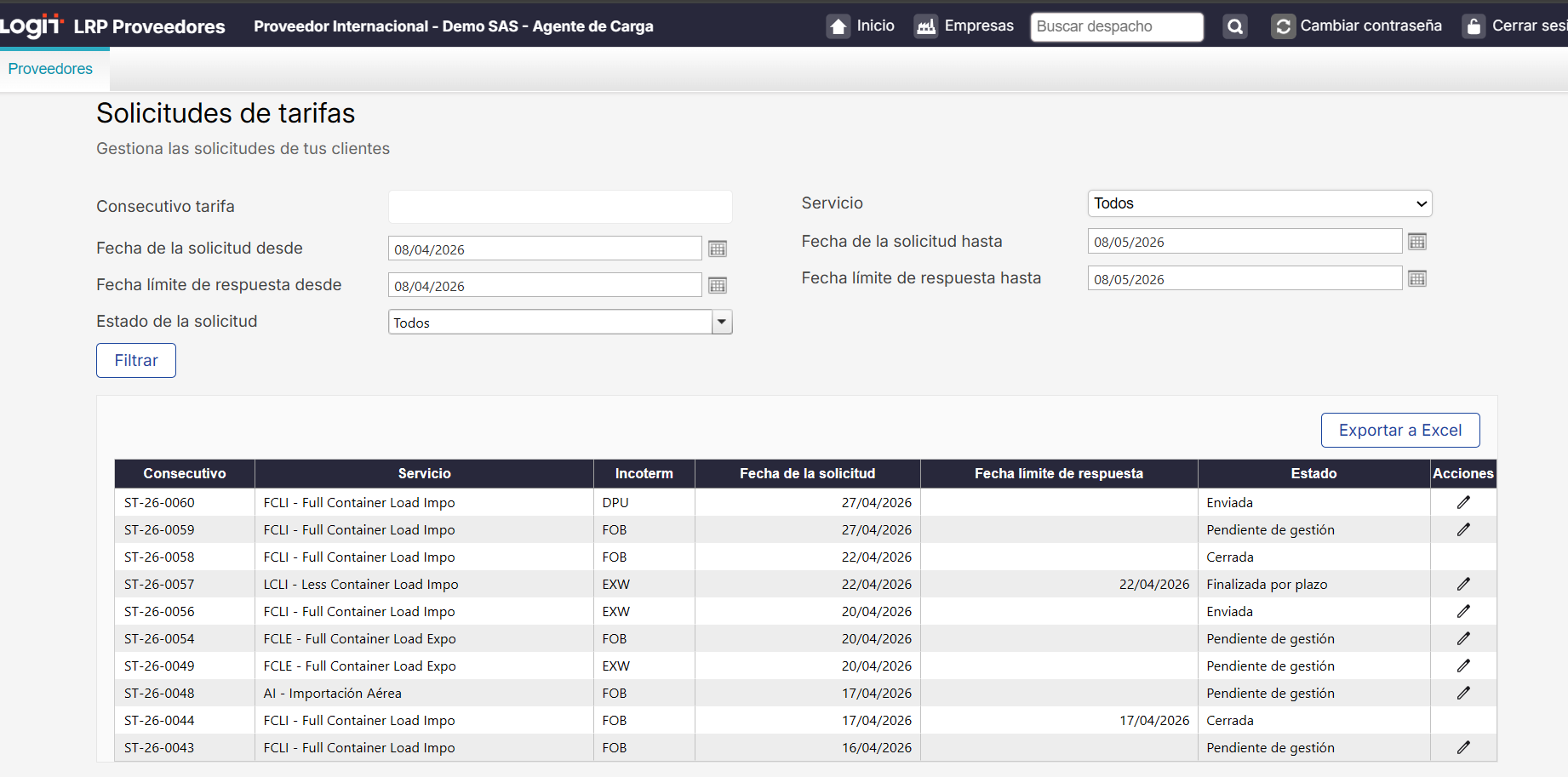Image resolution: width=1568 pixels, height=777 pixels.
Task: Sort by Consecutivo column header
Action: [x=185, y=473]
